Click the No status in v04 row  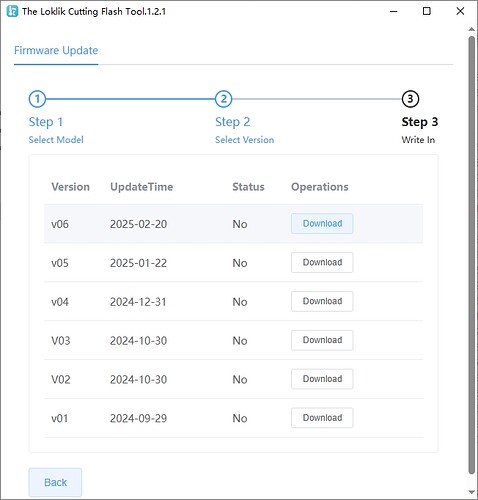pyautogui.click(x=240, y=302)
